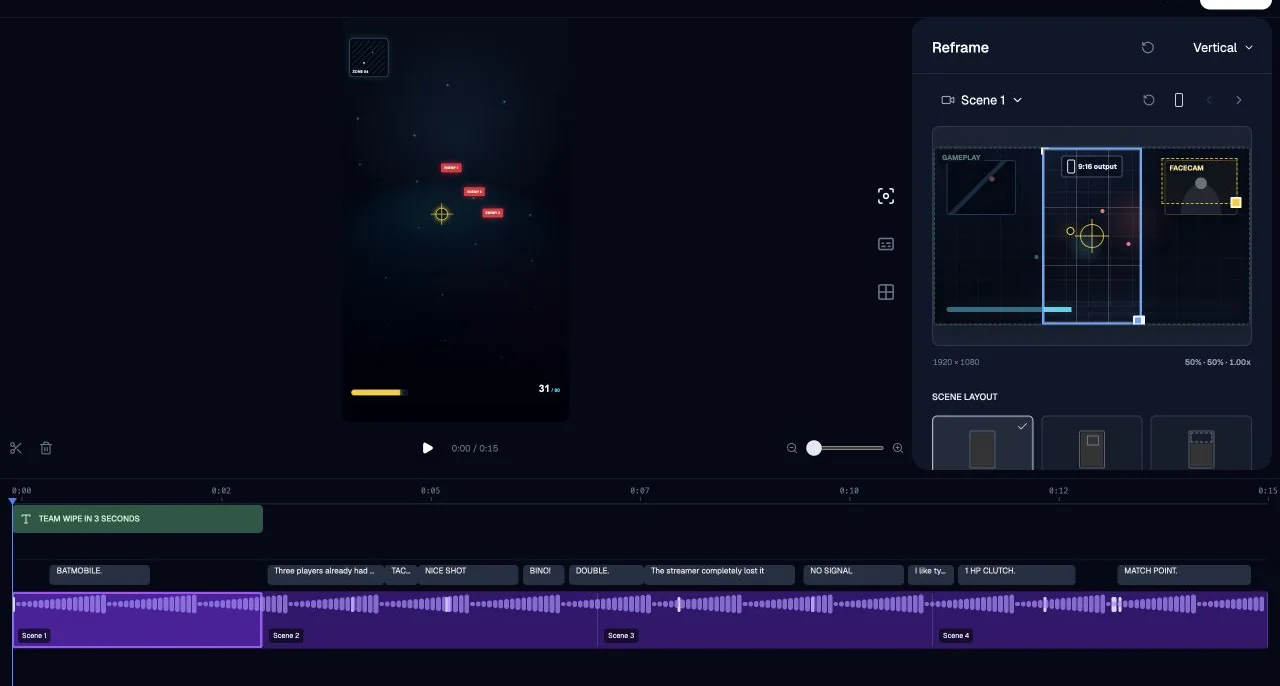This screenshot has height=686, width=1280.
Task: Play the video preview
Action: [x=428, y=448]
